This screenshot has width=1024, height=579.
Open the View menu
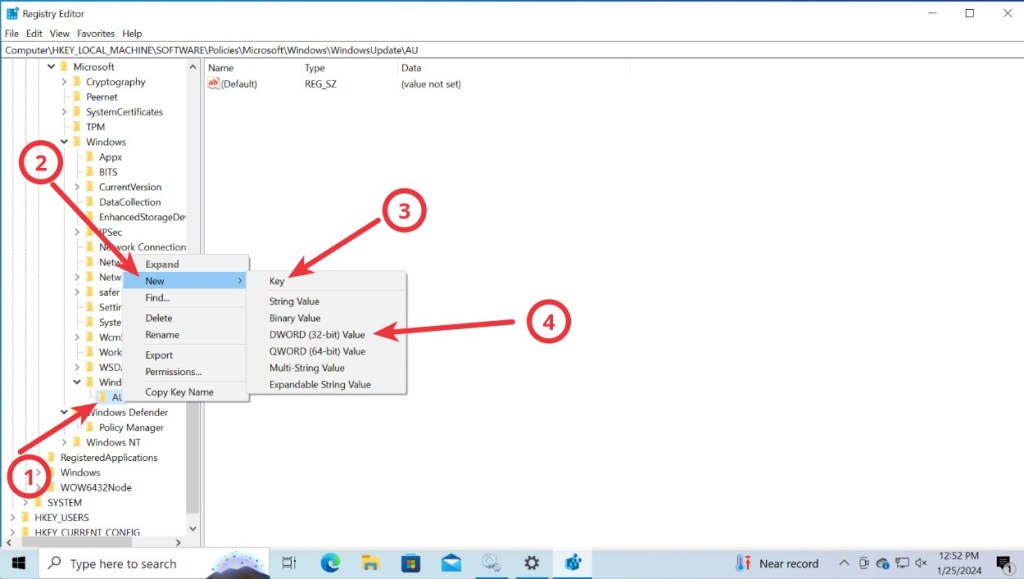59,33
